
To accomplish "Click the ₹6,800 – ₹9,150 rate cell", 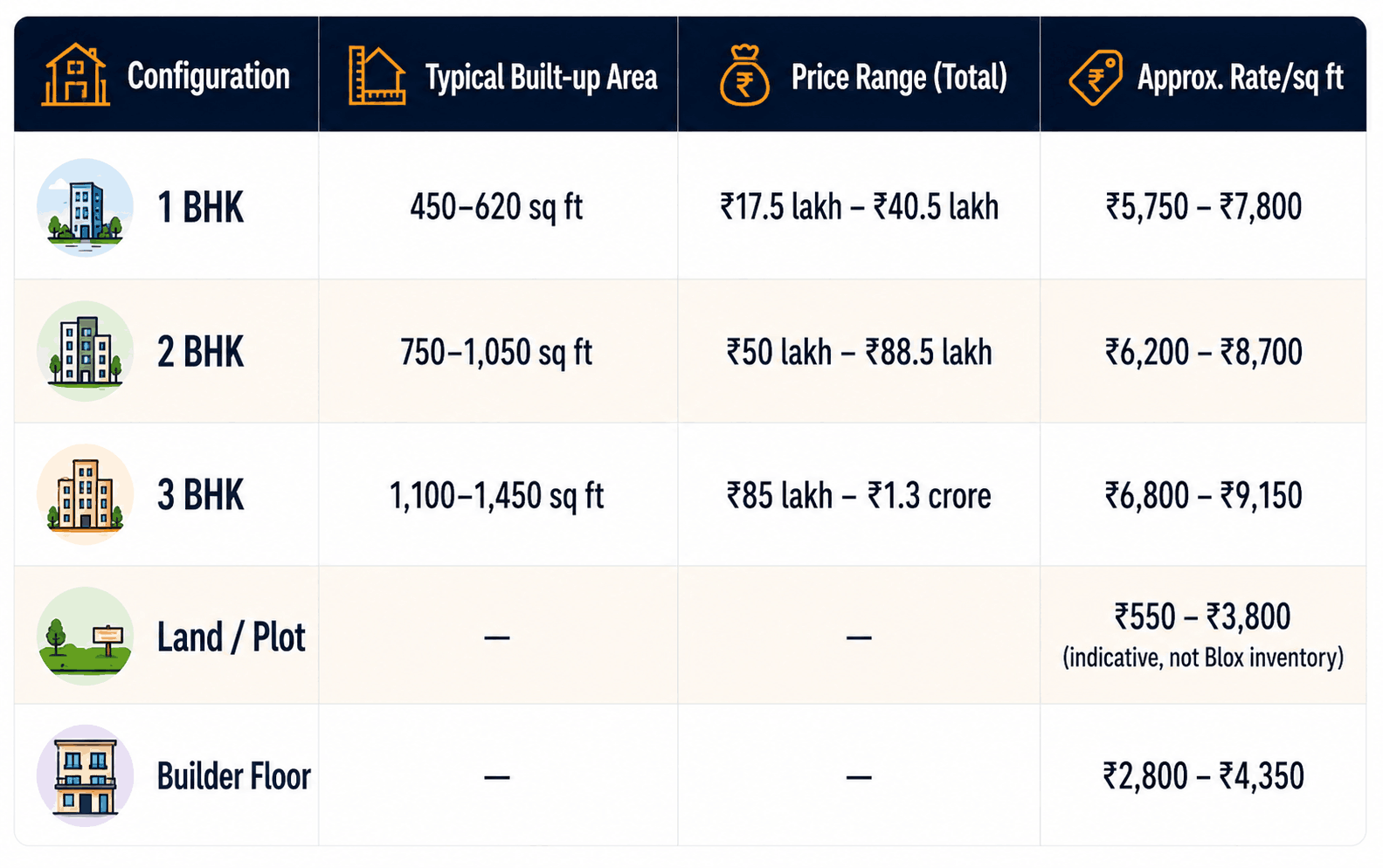I will 1203,496.
